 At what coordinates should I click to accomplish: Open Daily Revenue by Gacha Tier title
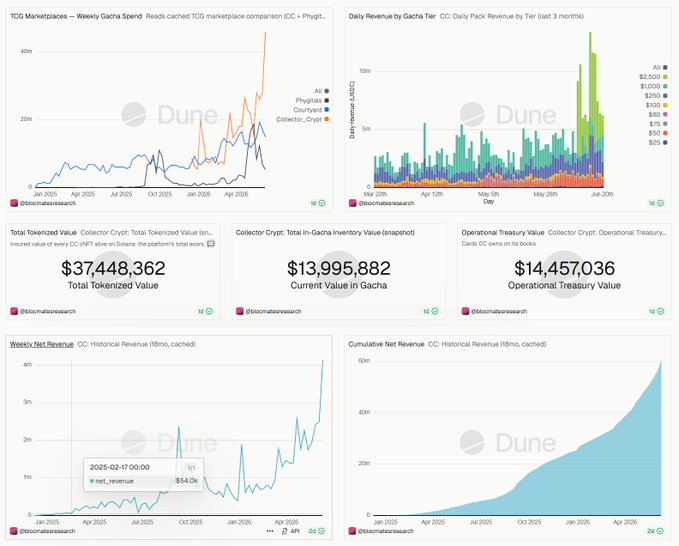click(392, 16)
